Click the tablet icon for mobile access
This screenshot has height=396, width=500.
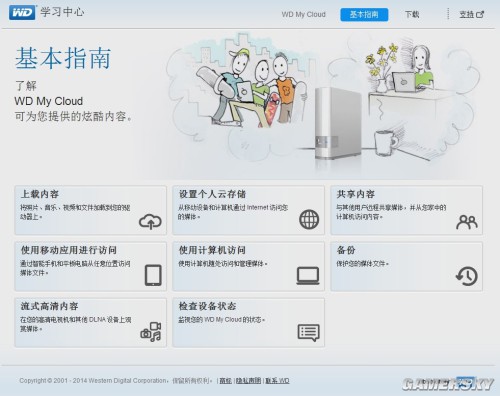pyautogui.click(x=153, y=275)
